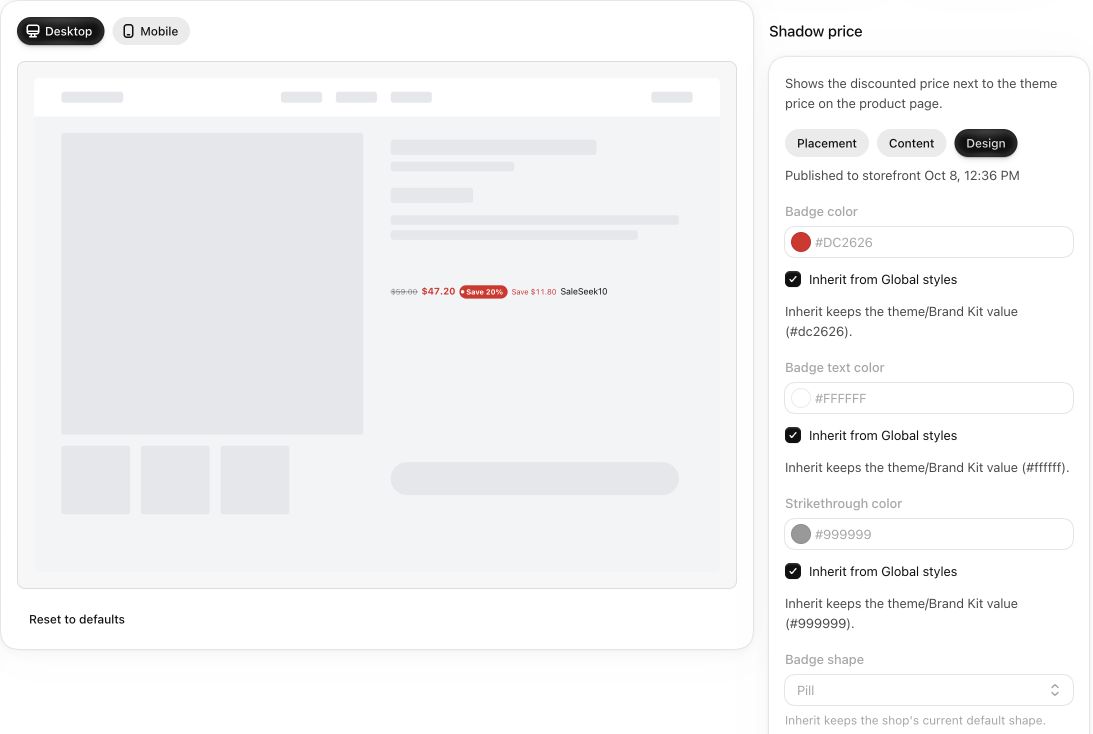Select the Design tab

[986, 144]
